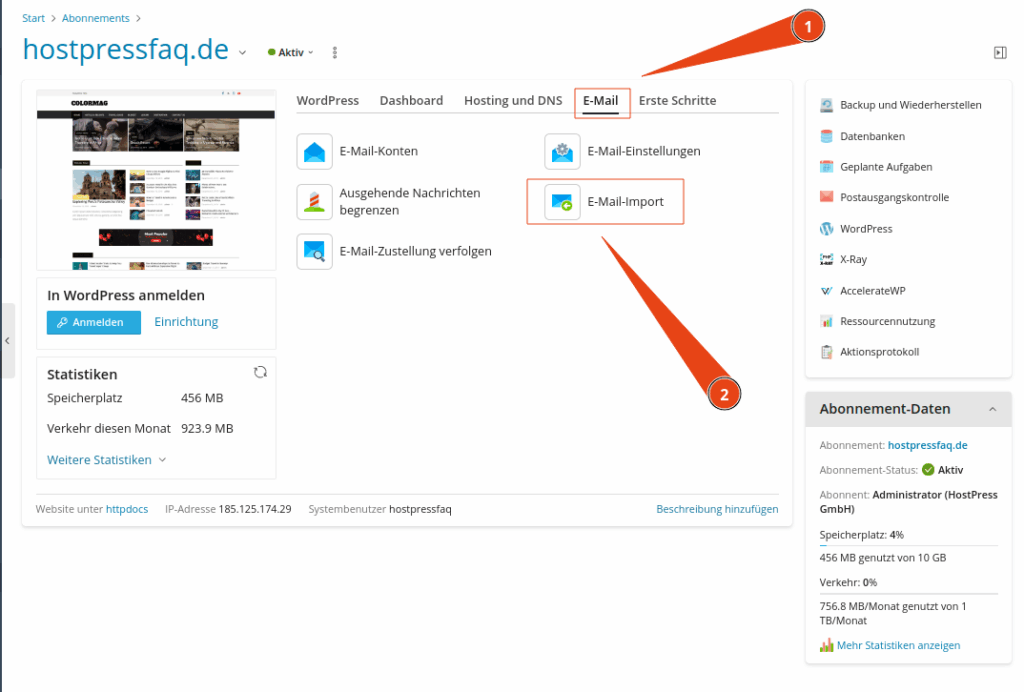Open Ressourcennutzung label

(x=888, y=321)
